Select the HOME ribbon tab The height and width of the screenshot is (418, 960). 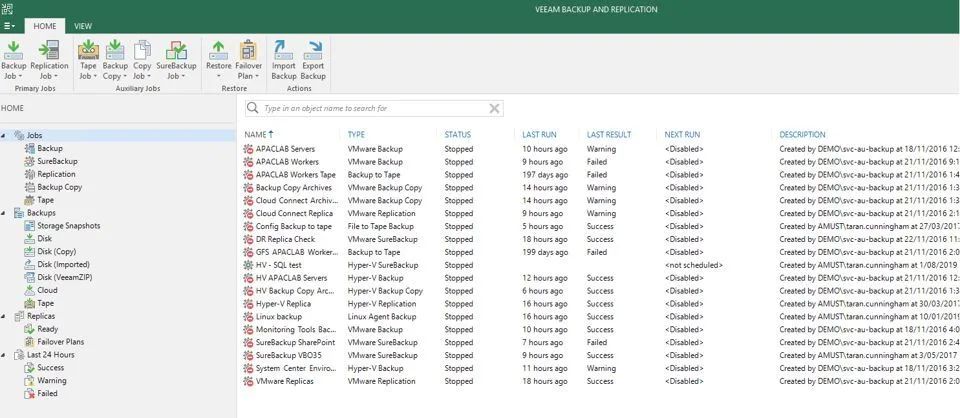(x=45, y=26)
